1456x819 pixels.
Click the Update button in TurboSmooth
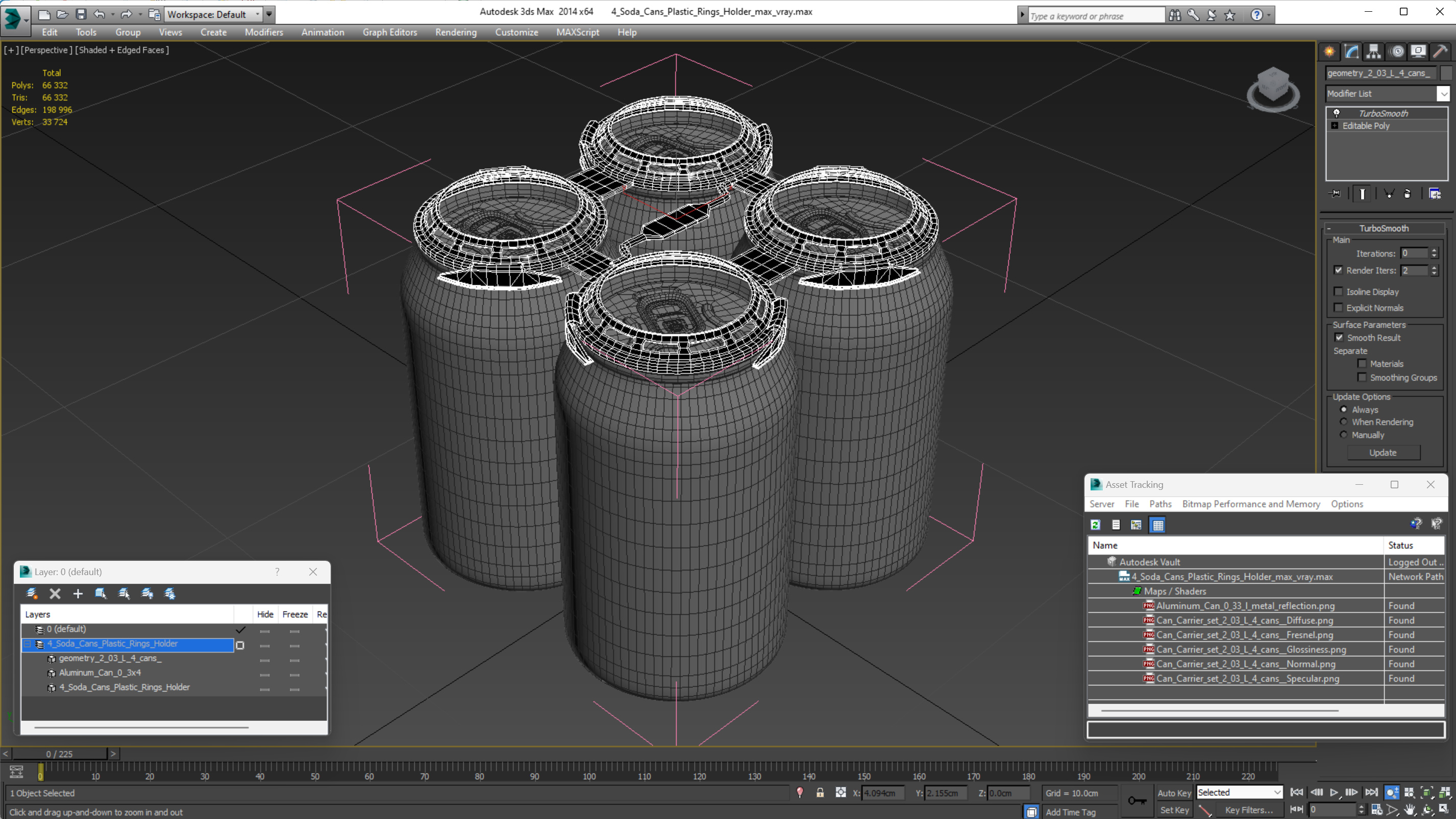click(1383, 452)
